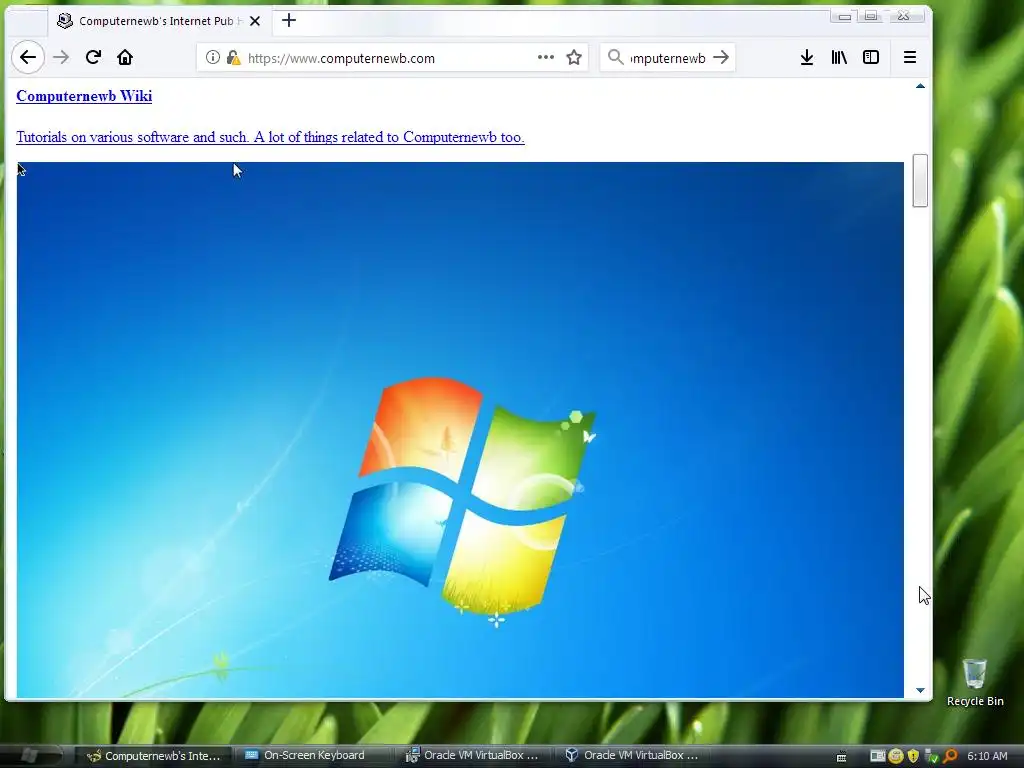Viewport: 1024px width, 768px height.
Task: Open the Library bookshelf icon
Action: 839,57
